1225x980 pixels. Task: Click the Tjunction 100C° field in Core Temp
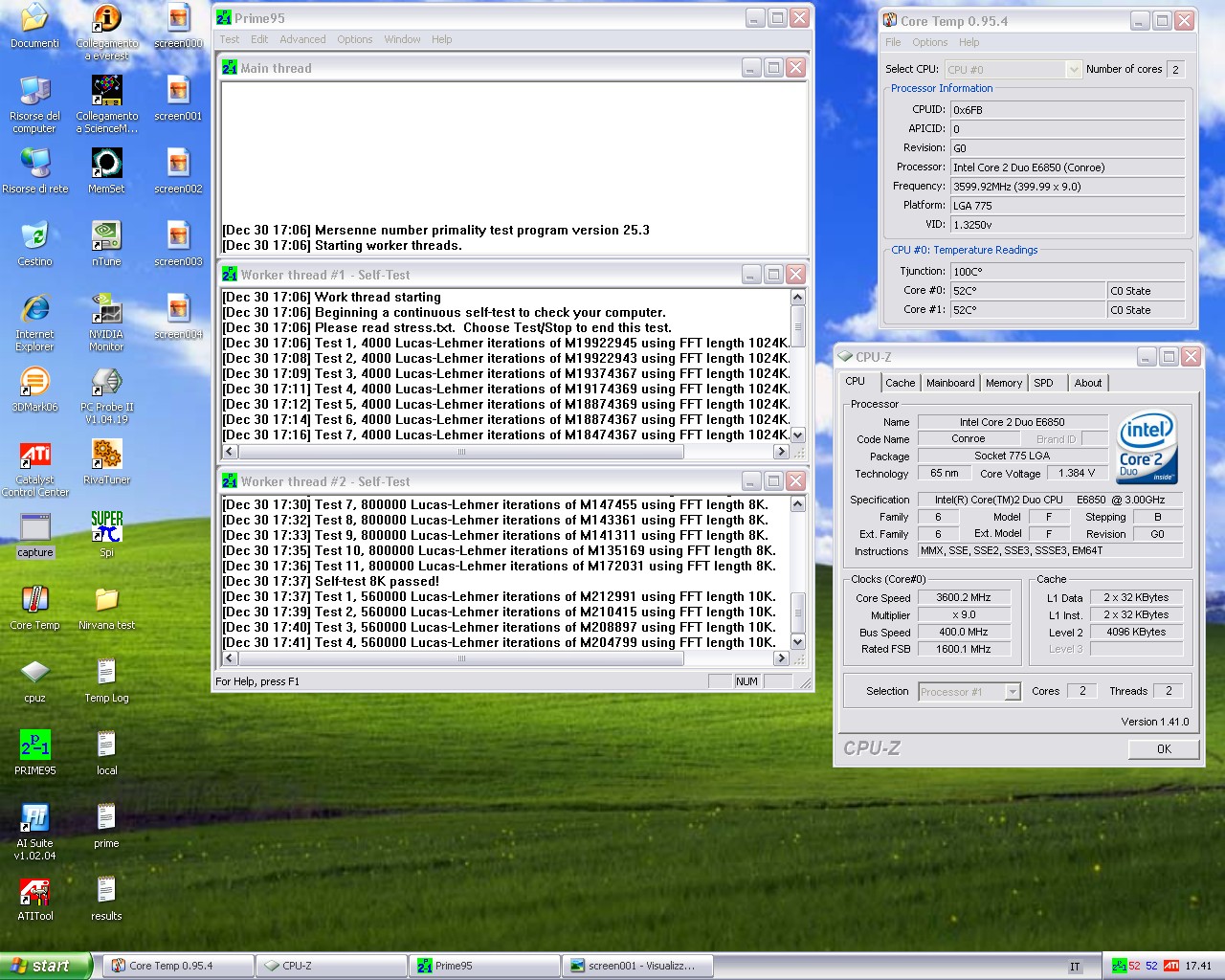(x=1068, y=272)
